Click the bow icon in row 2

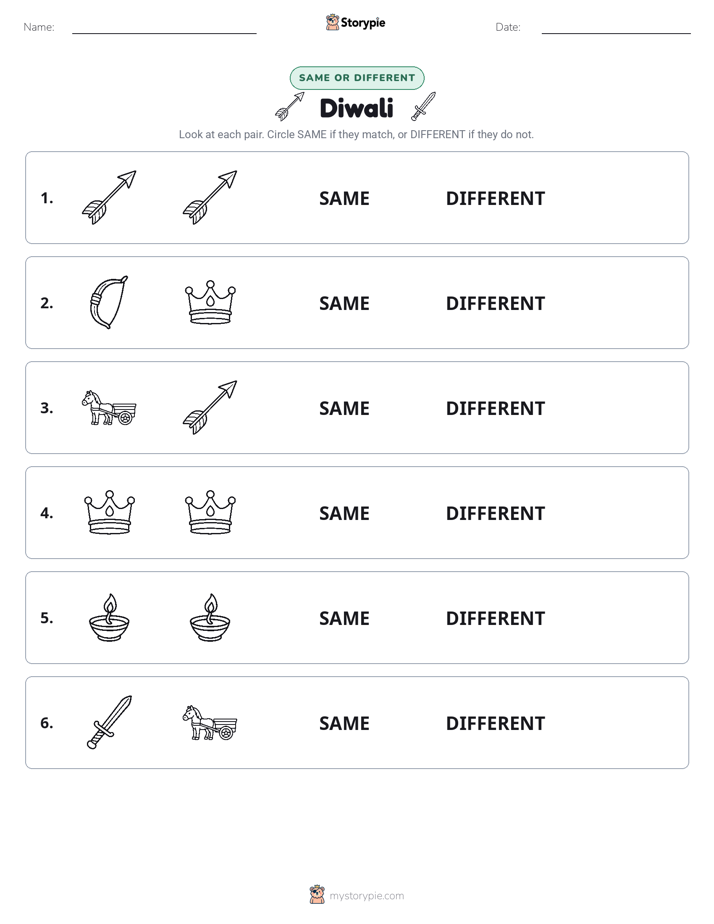109,302
